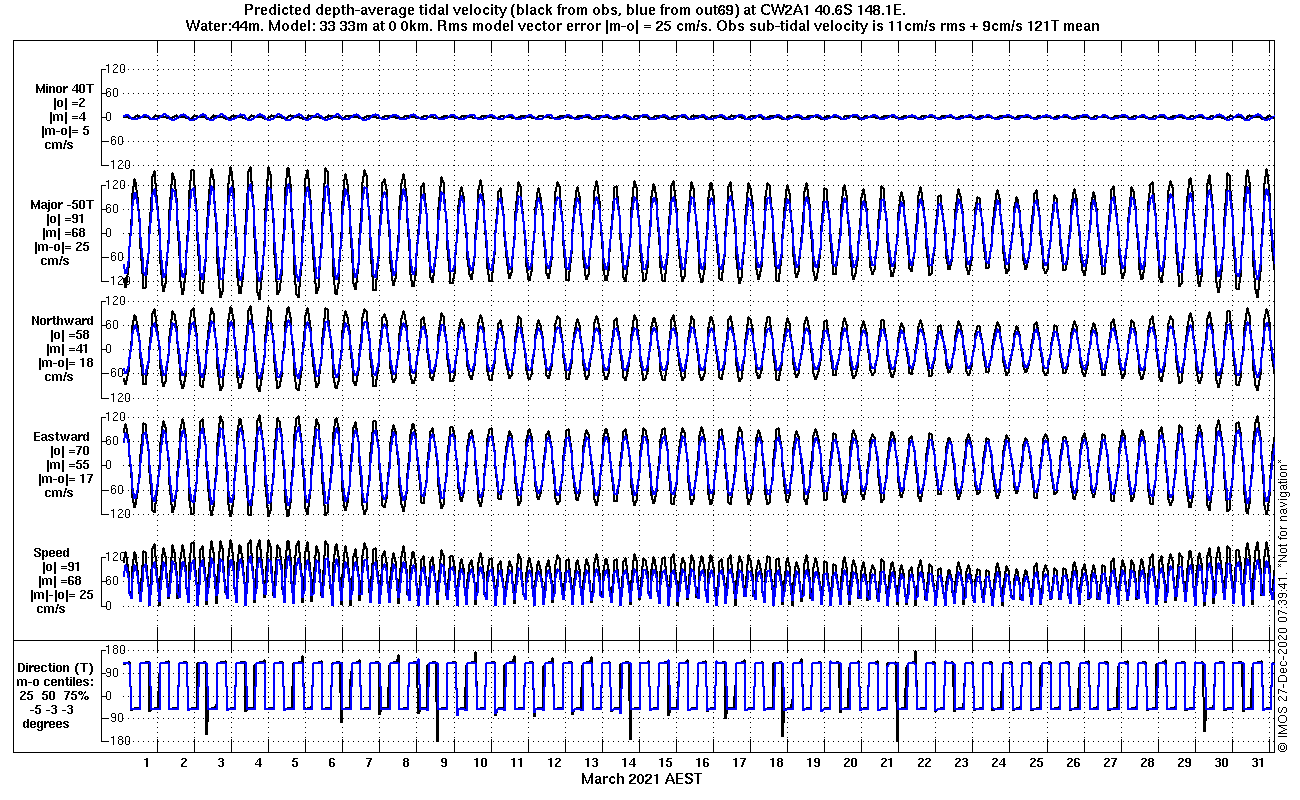1300x800 pixels.
Task: Click date tick '24' on the x-axis
Action: point(998,763)
